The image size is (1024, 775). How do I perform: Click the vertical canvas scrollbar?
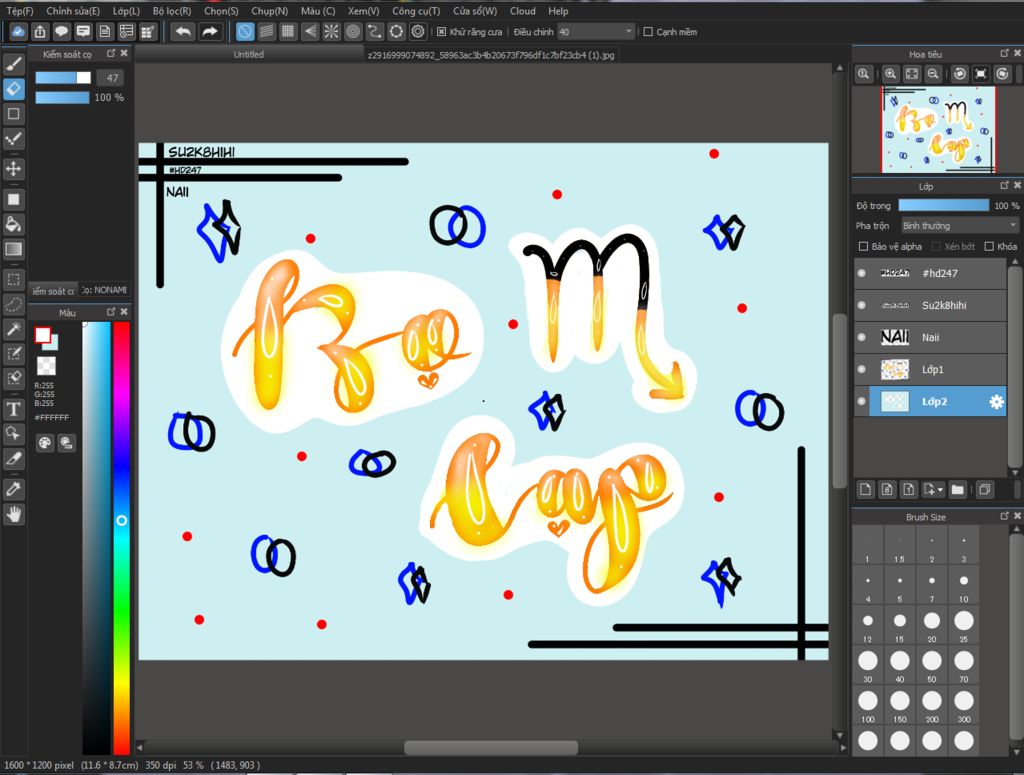coord(840,401)
